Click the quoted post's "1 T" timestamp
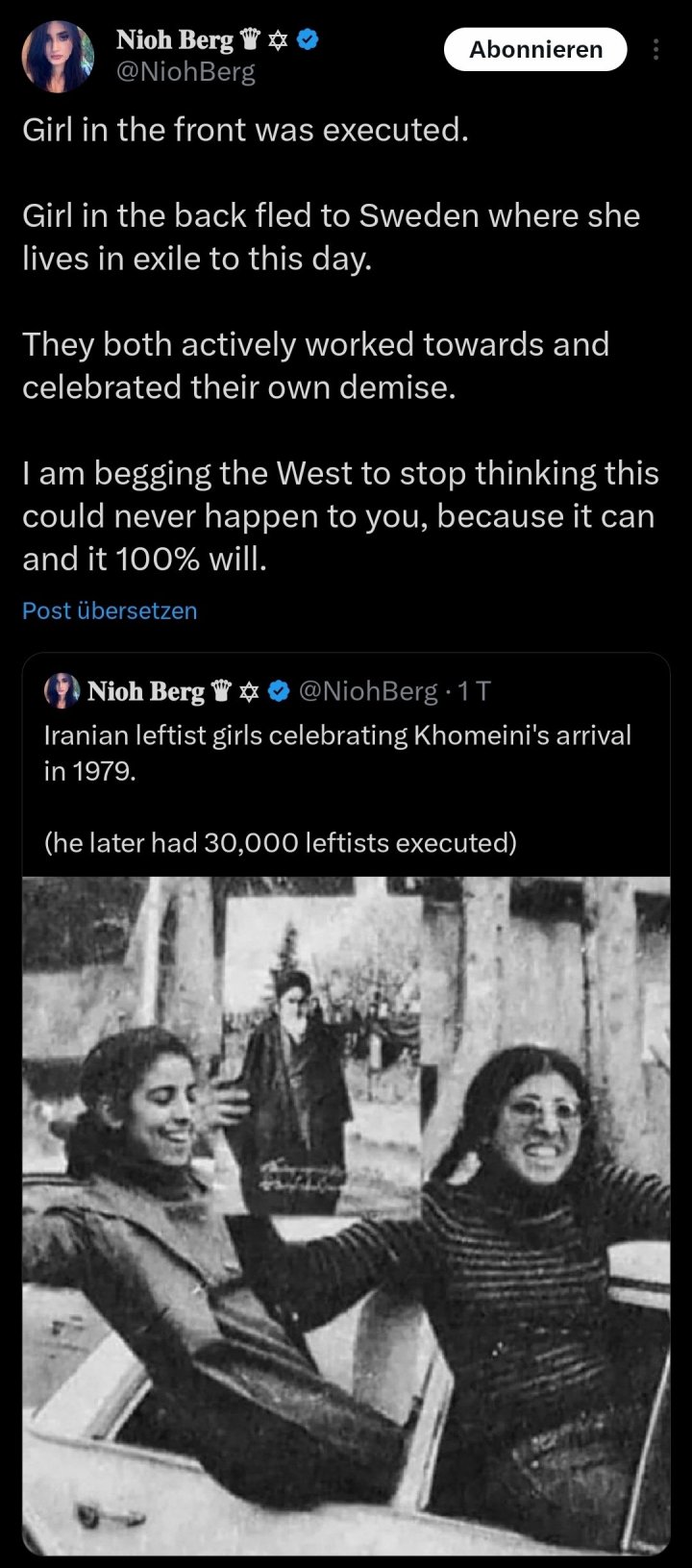This screenshot has width=692, height=1568. point(475,691)
